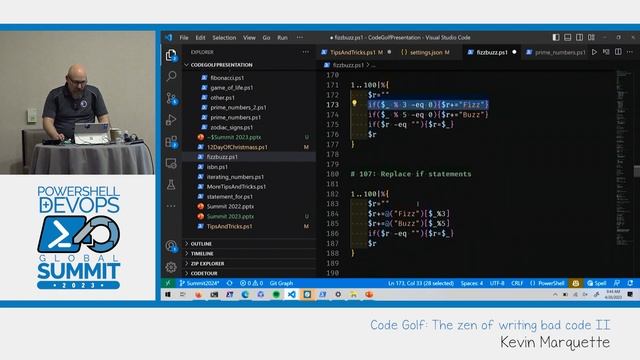Open remote window indicator in status bar

(168, 283)
